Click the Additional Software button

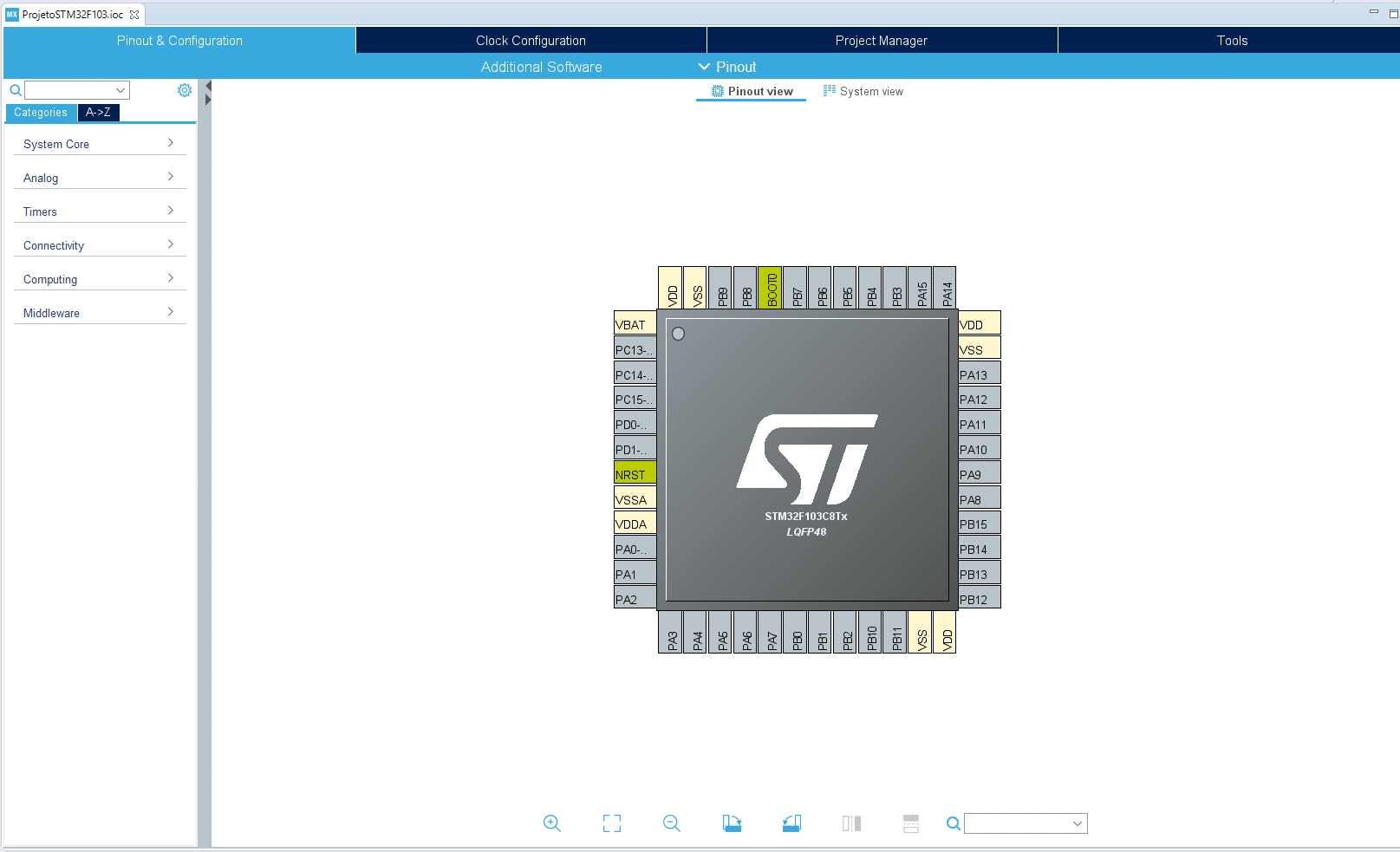click(542, 67)
